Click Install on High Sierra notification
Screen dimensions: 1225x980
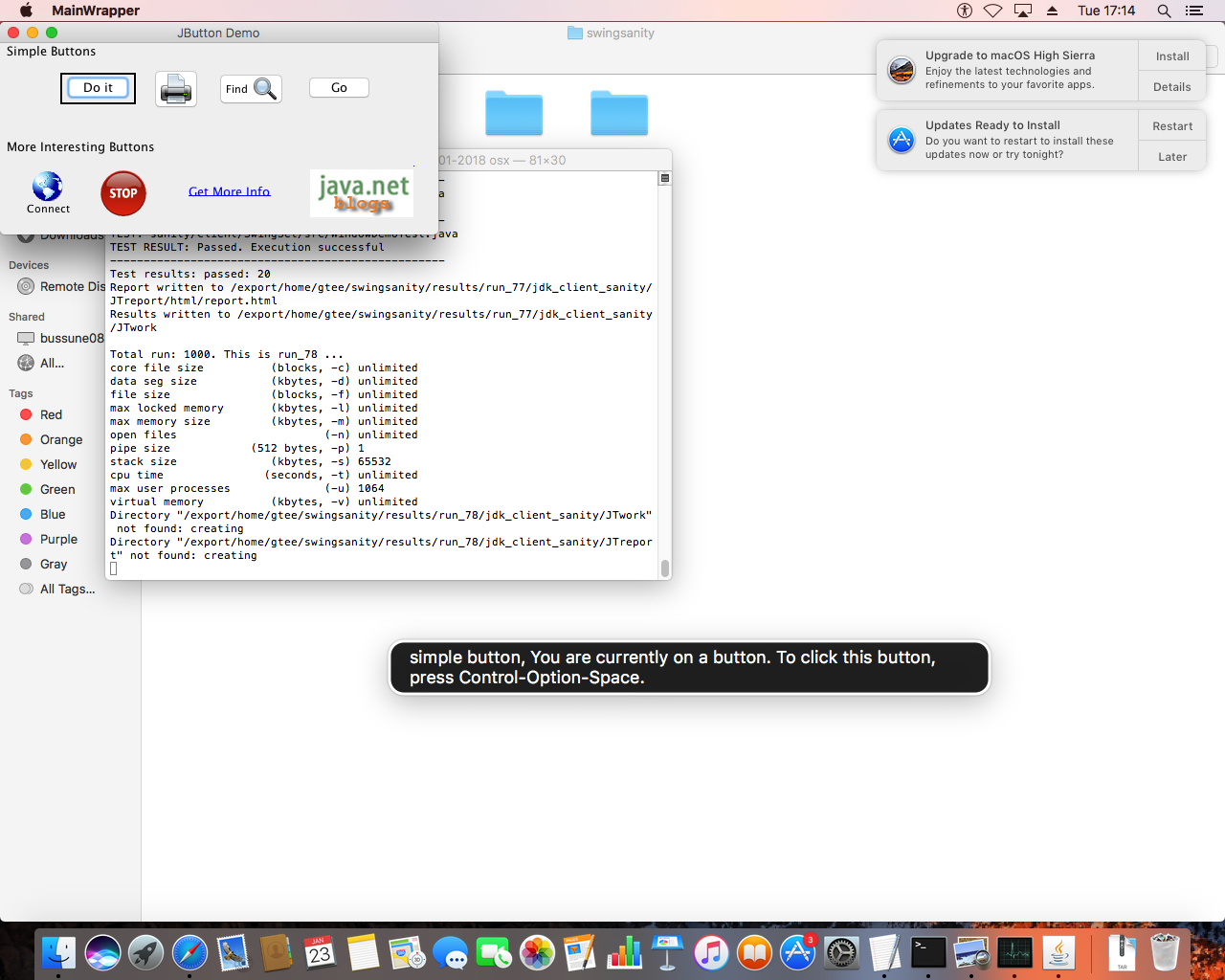[1171, 56]
